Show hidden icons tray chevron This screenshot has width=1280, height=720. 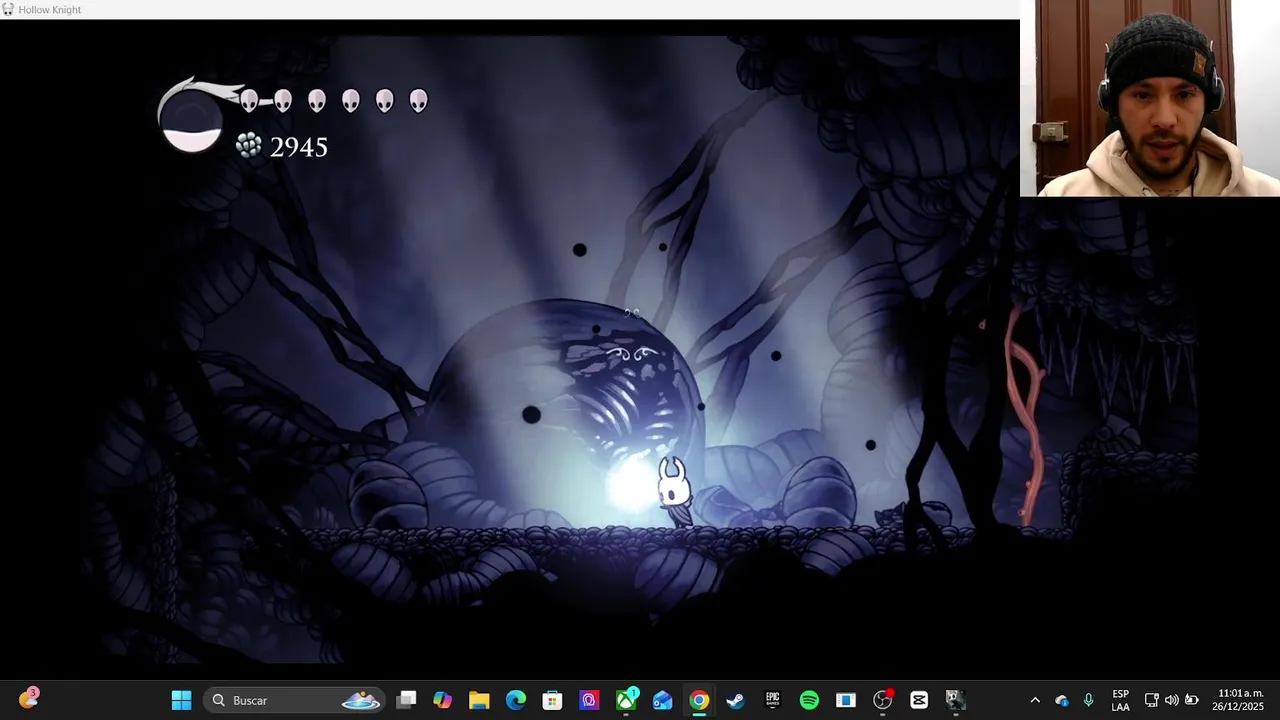click(1035, 700)
